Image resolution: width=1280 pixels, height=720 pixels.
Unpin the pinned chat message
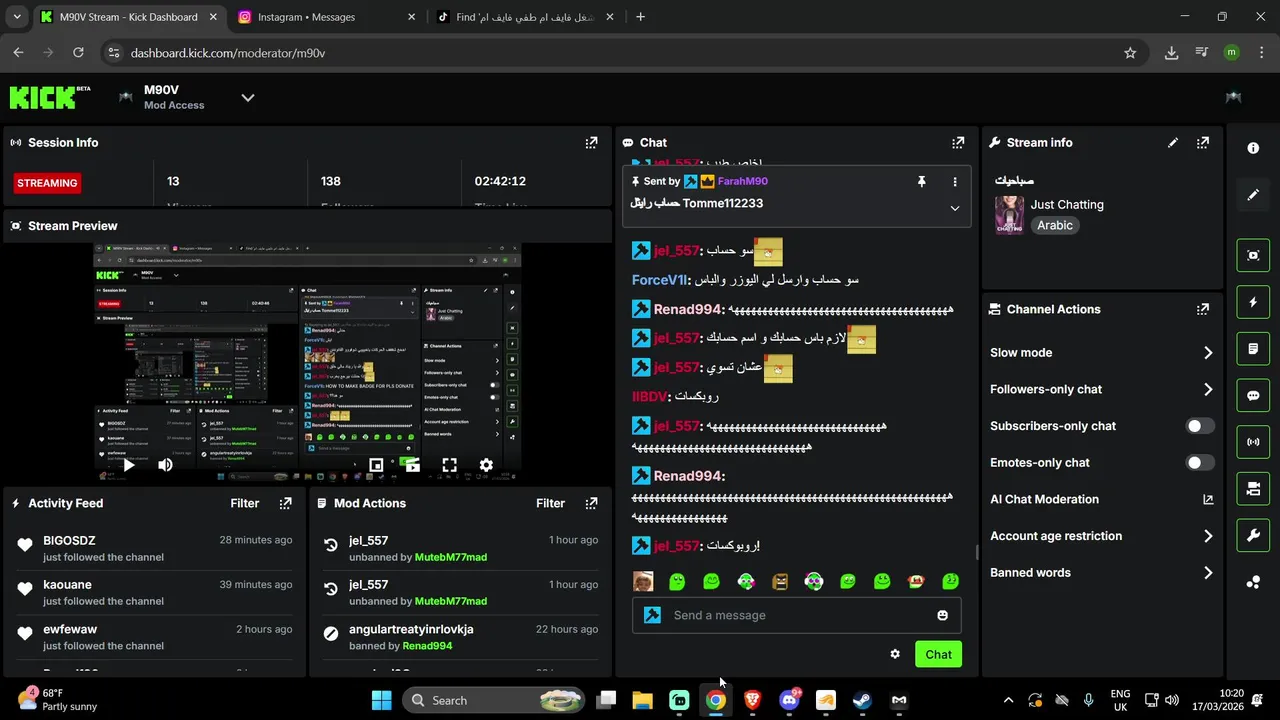pos(921,182)
